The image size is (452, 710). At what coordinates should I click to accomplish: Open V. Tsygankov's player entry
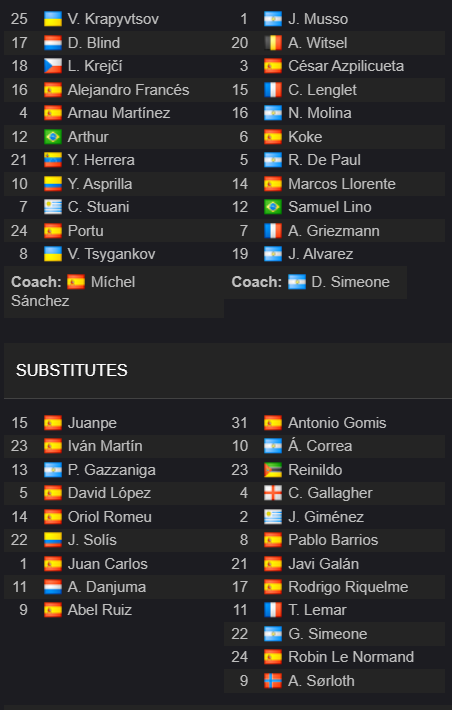click(111, 254)
